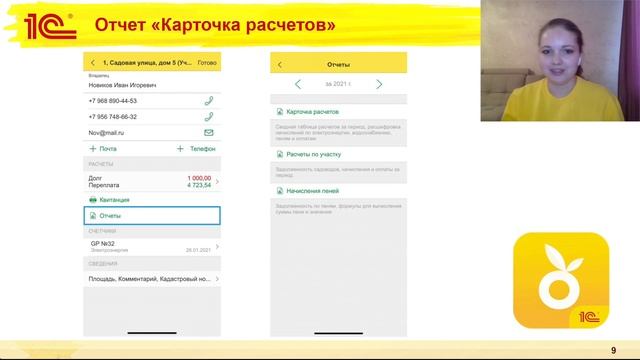Open the Расчеты по участку report
This screenshot has width=640, height=360.
(338, 154)
